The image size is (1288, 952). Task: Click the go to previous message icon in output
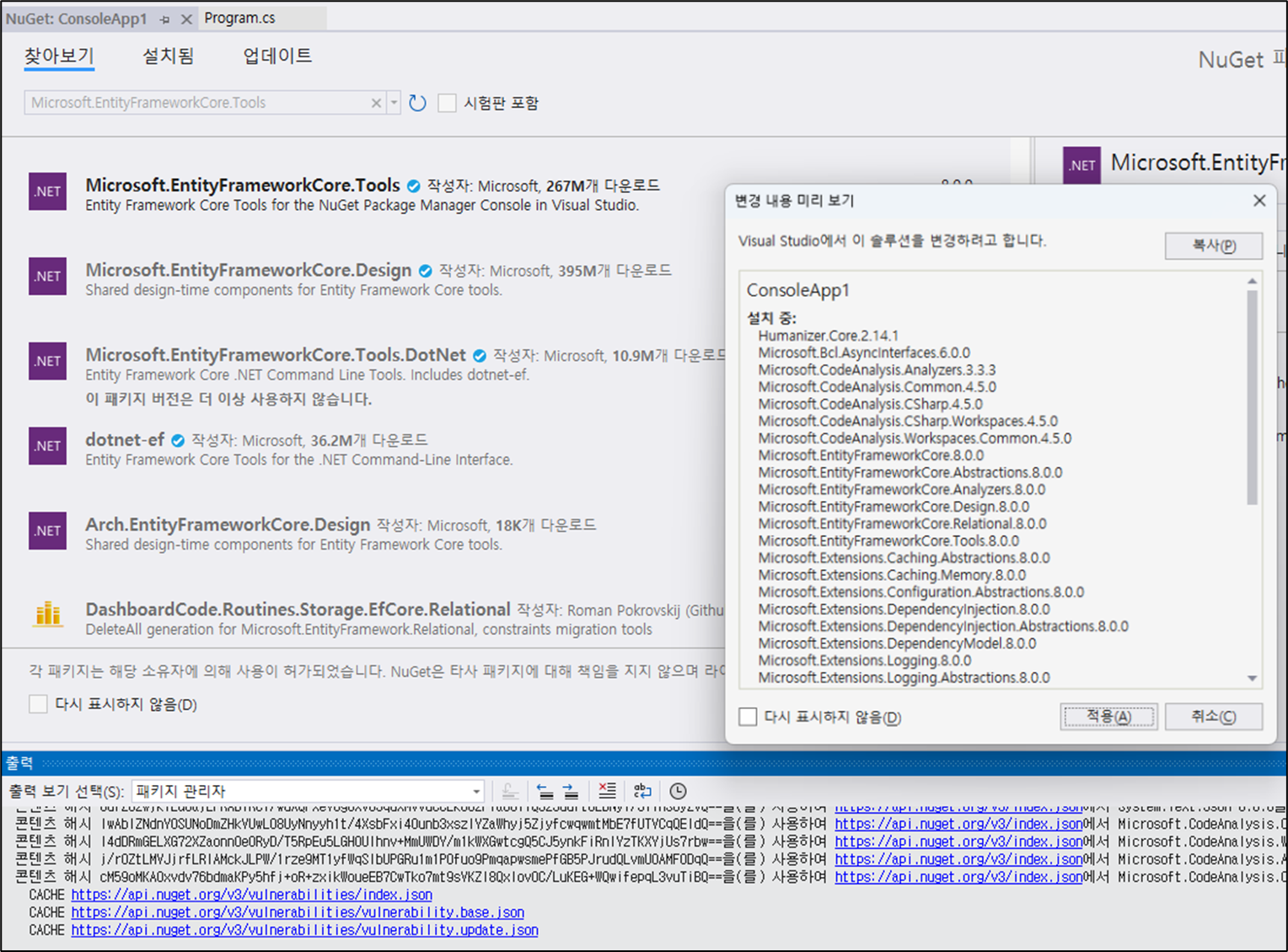[x=545, y=791]
